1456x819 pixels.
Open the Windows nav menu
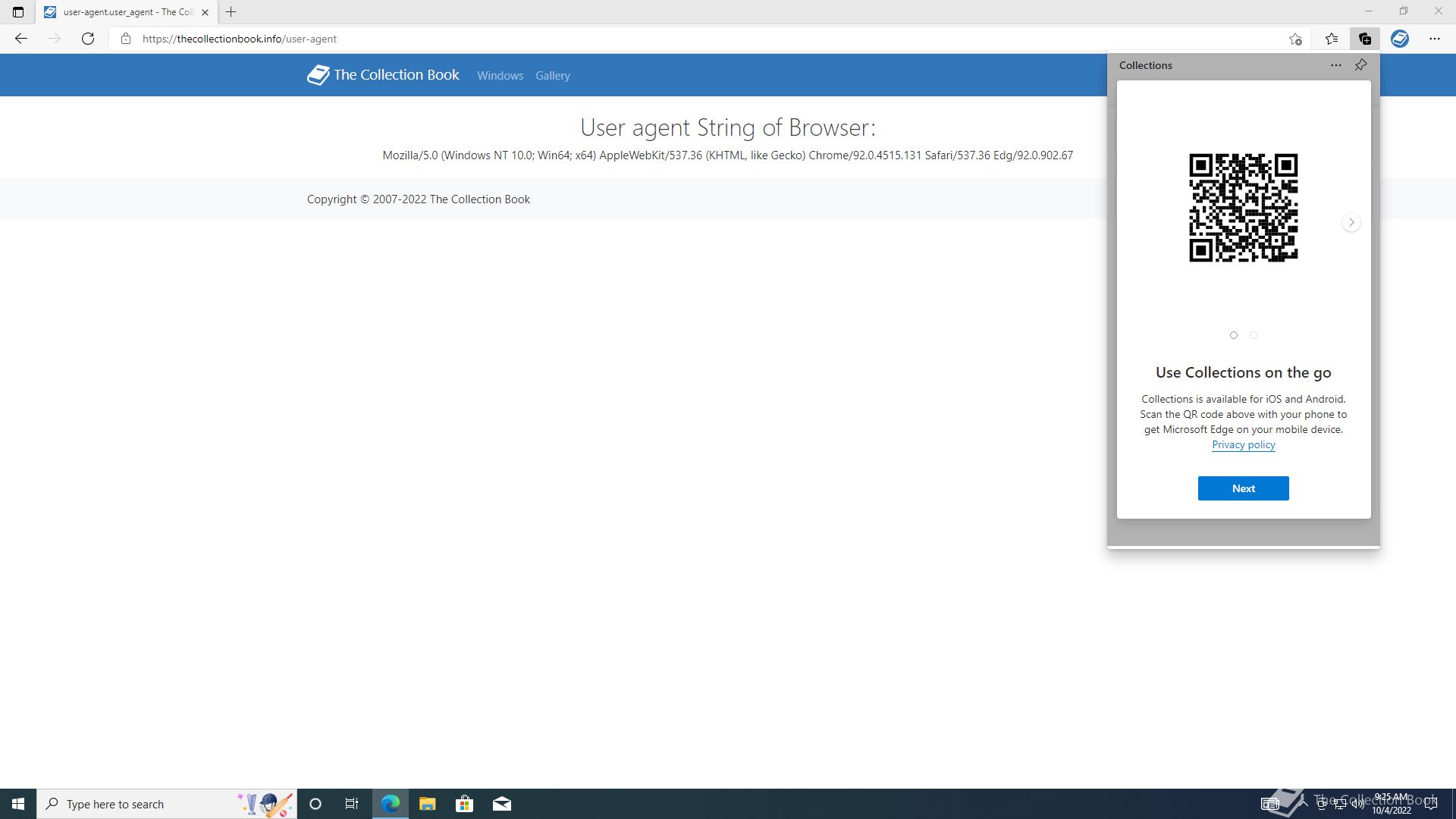(x=500, y=76)
